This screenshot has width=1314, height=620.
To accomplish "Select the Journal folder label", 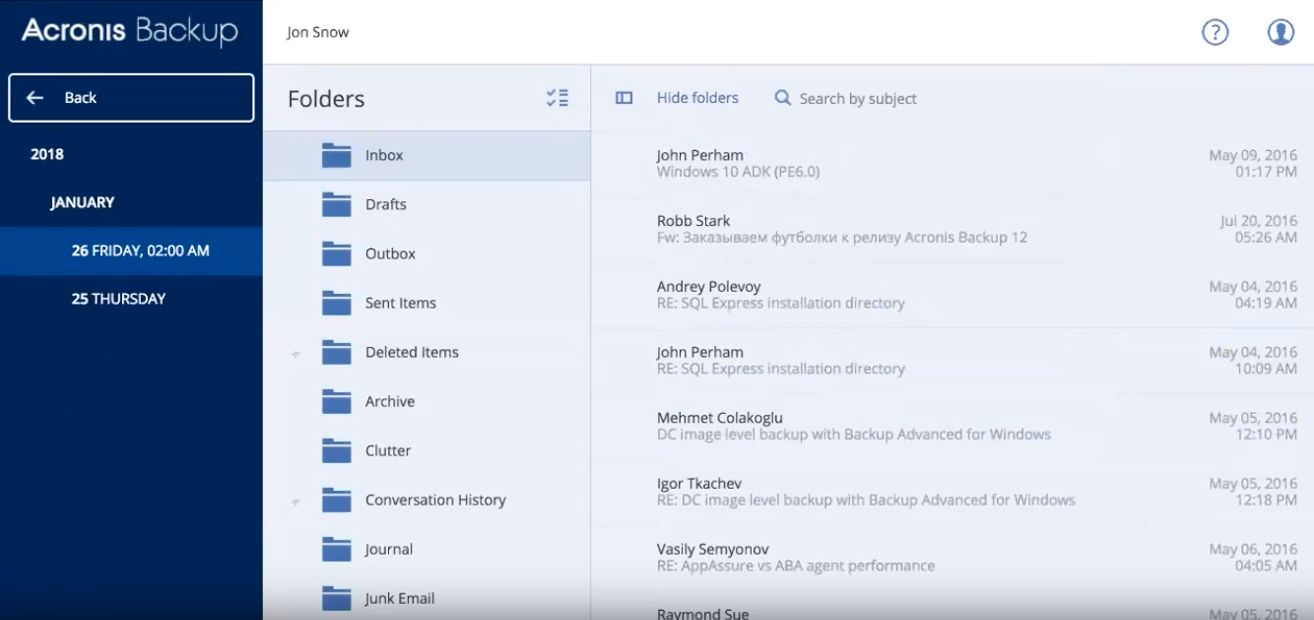I will point(389,549).
